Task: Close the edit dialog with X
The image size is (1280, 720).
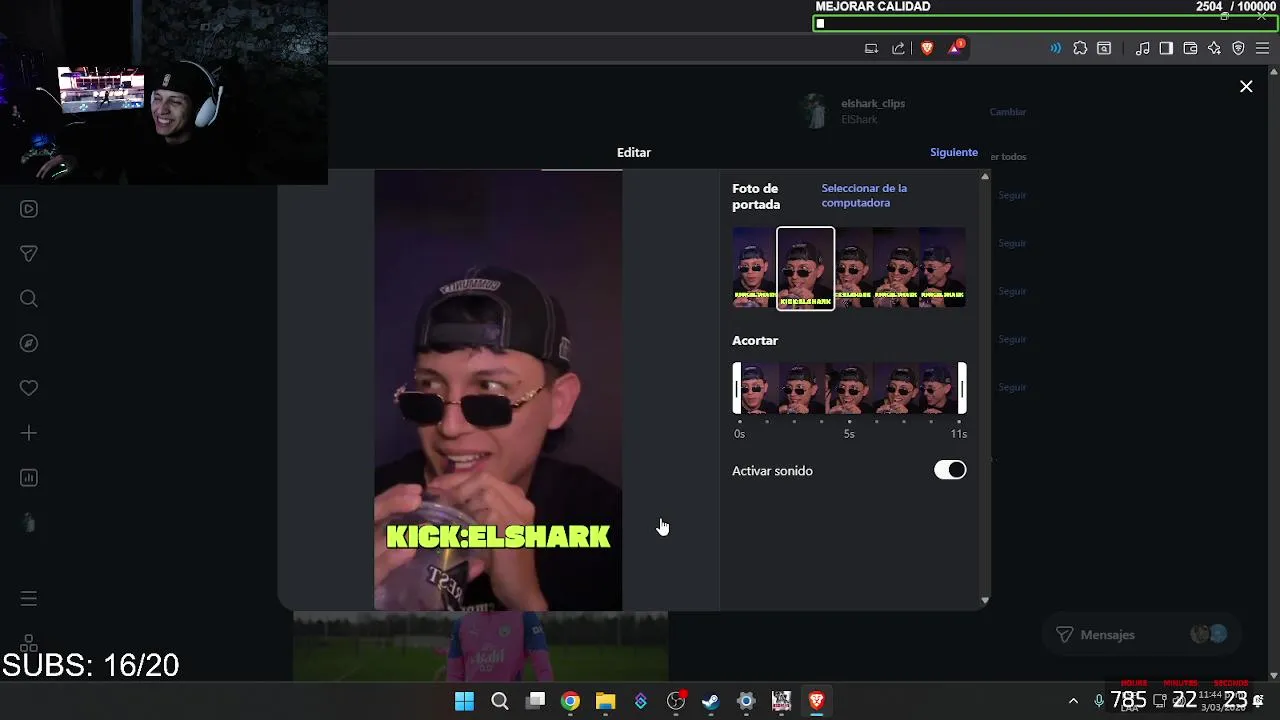Action: pyautogui.click(x=1246, y=87)
